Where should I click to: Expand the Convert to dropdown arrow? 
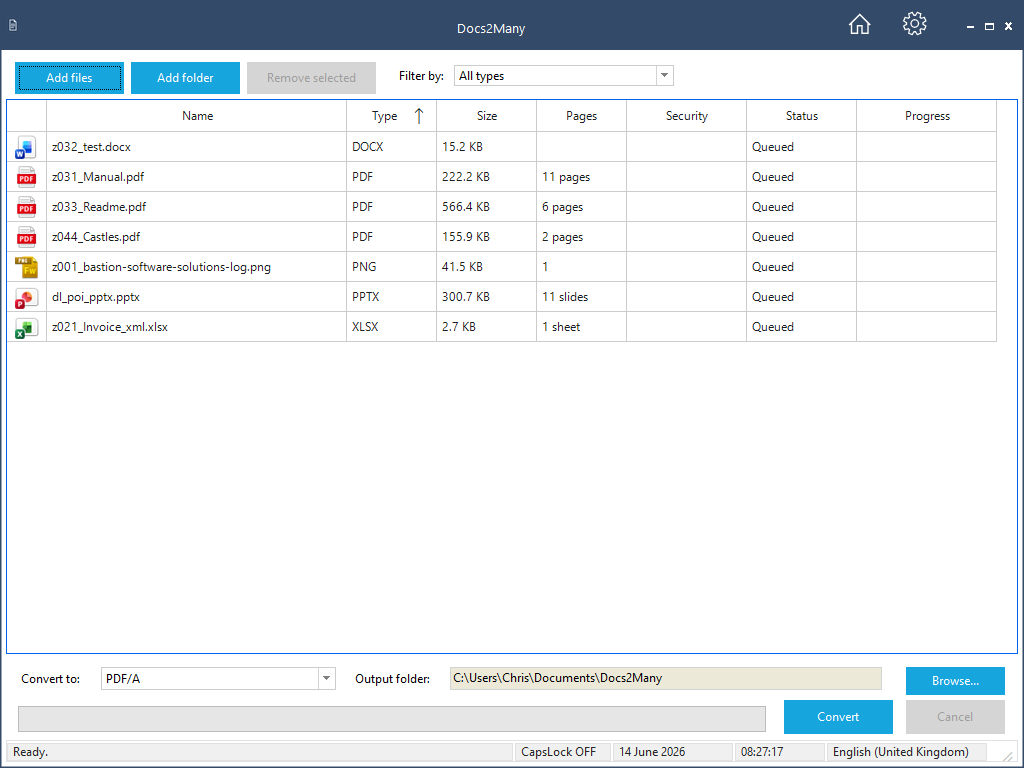327,679
